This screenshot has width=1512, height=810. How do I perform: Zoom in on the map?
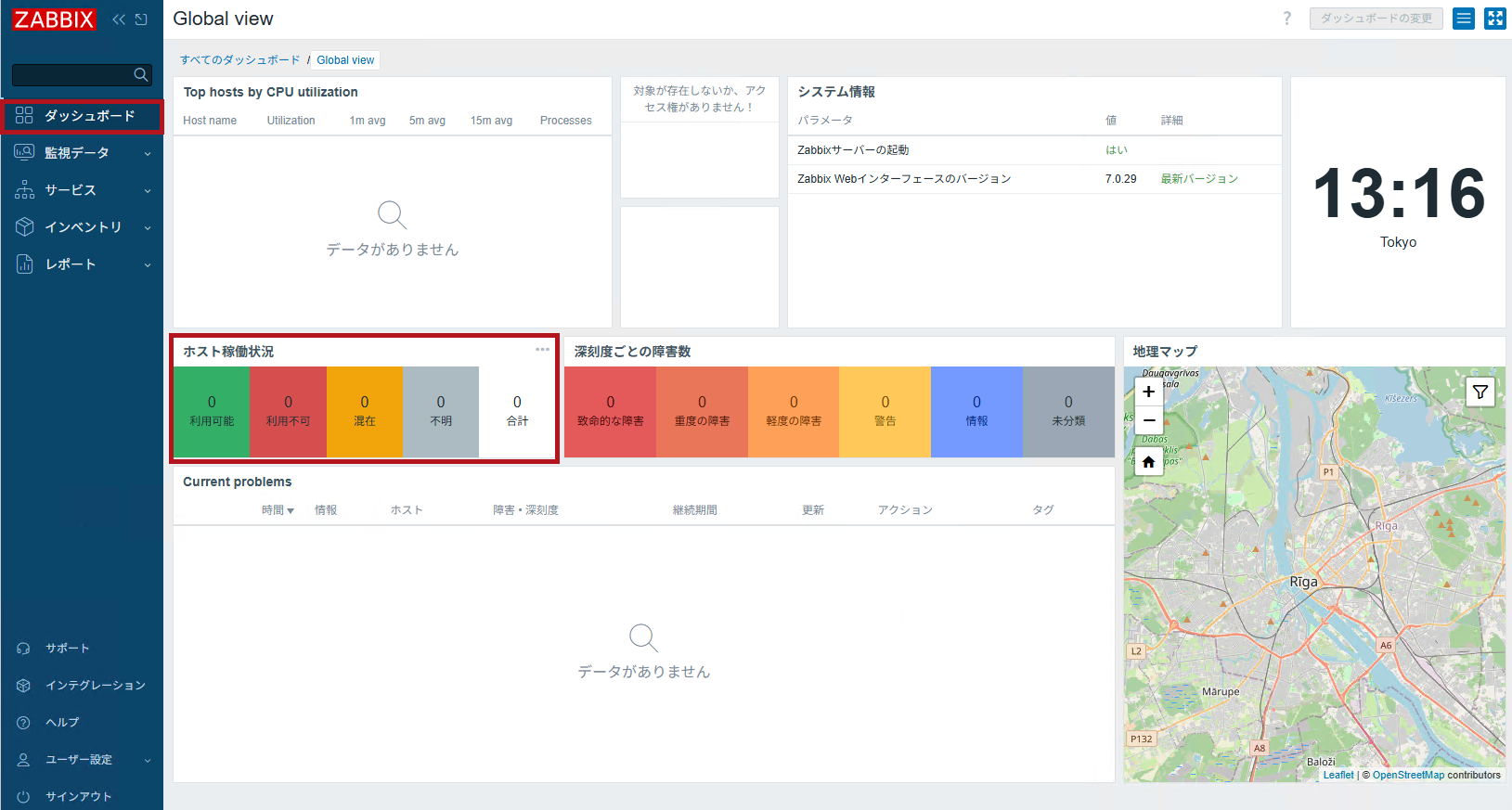tap(1149, 392)
